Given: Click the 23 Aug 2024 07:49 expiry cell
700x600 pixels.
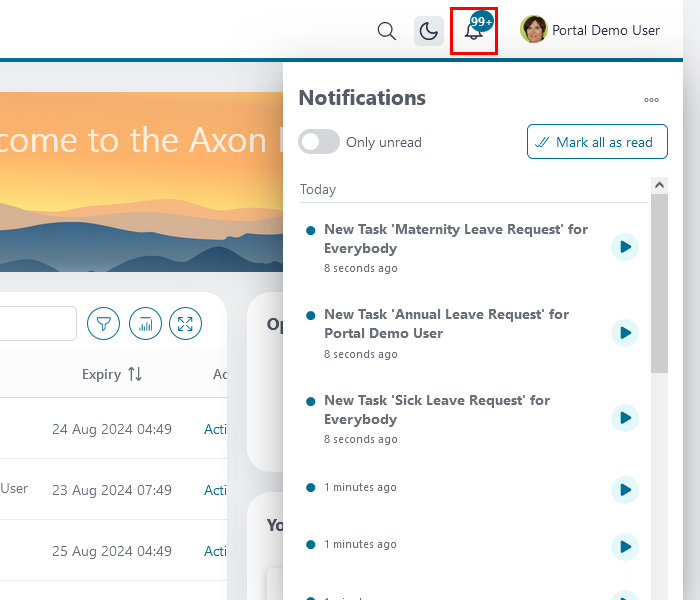Looking at the screenshot, I should [x=112, y=490].
